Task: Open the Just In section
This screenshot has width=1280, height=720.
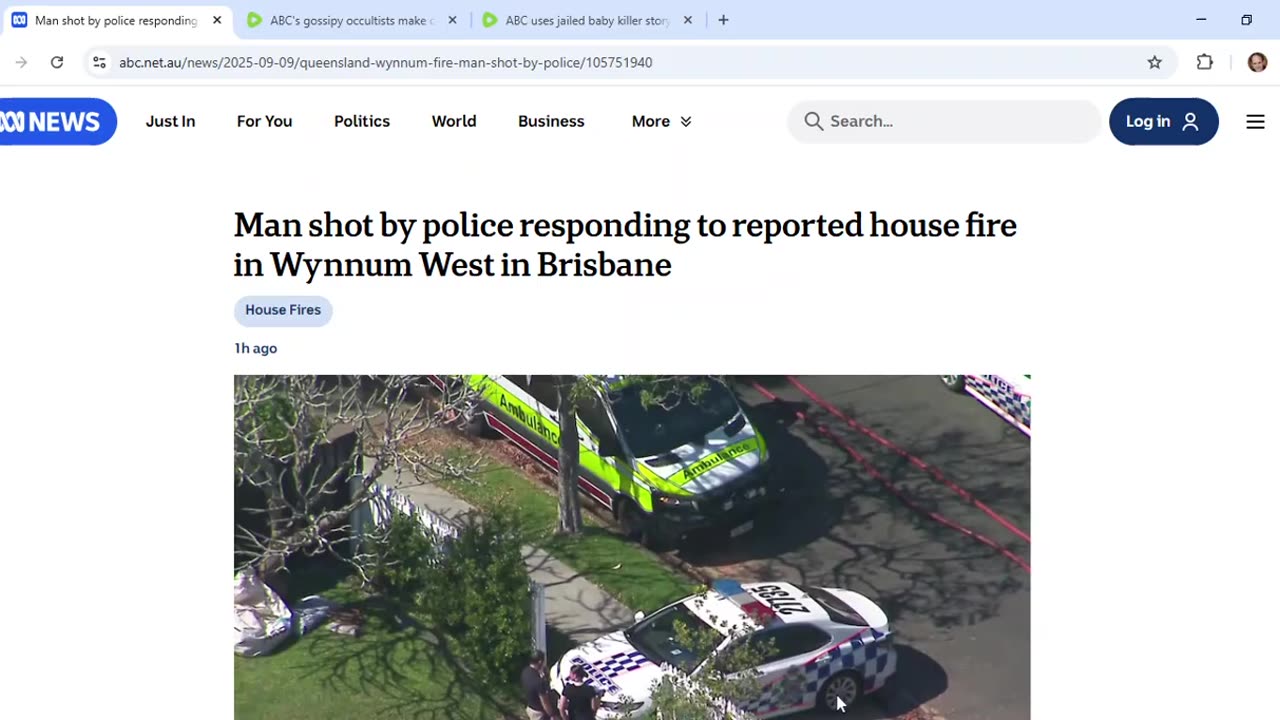Action: tap(170, 121)
